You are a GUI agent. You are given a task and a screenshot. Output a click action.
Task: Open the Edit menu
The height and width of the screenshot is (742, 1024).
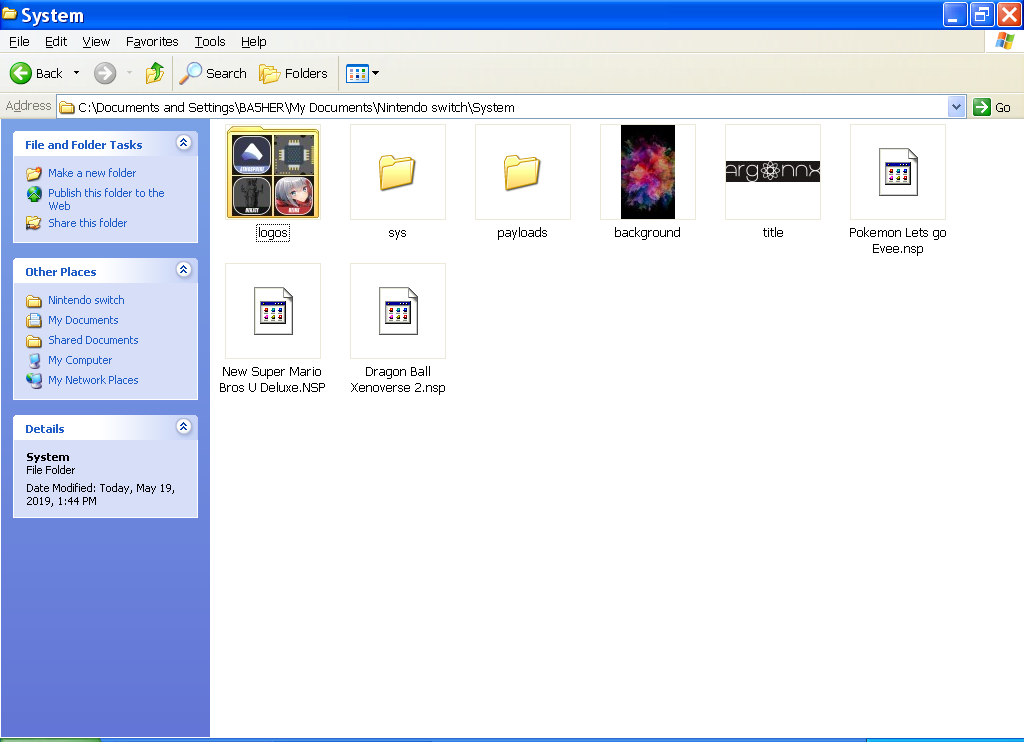(x=56, y=42)
